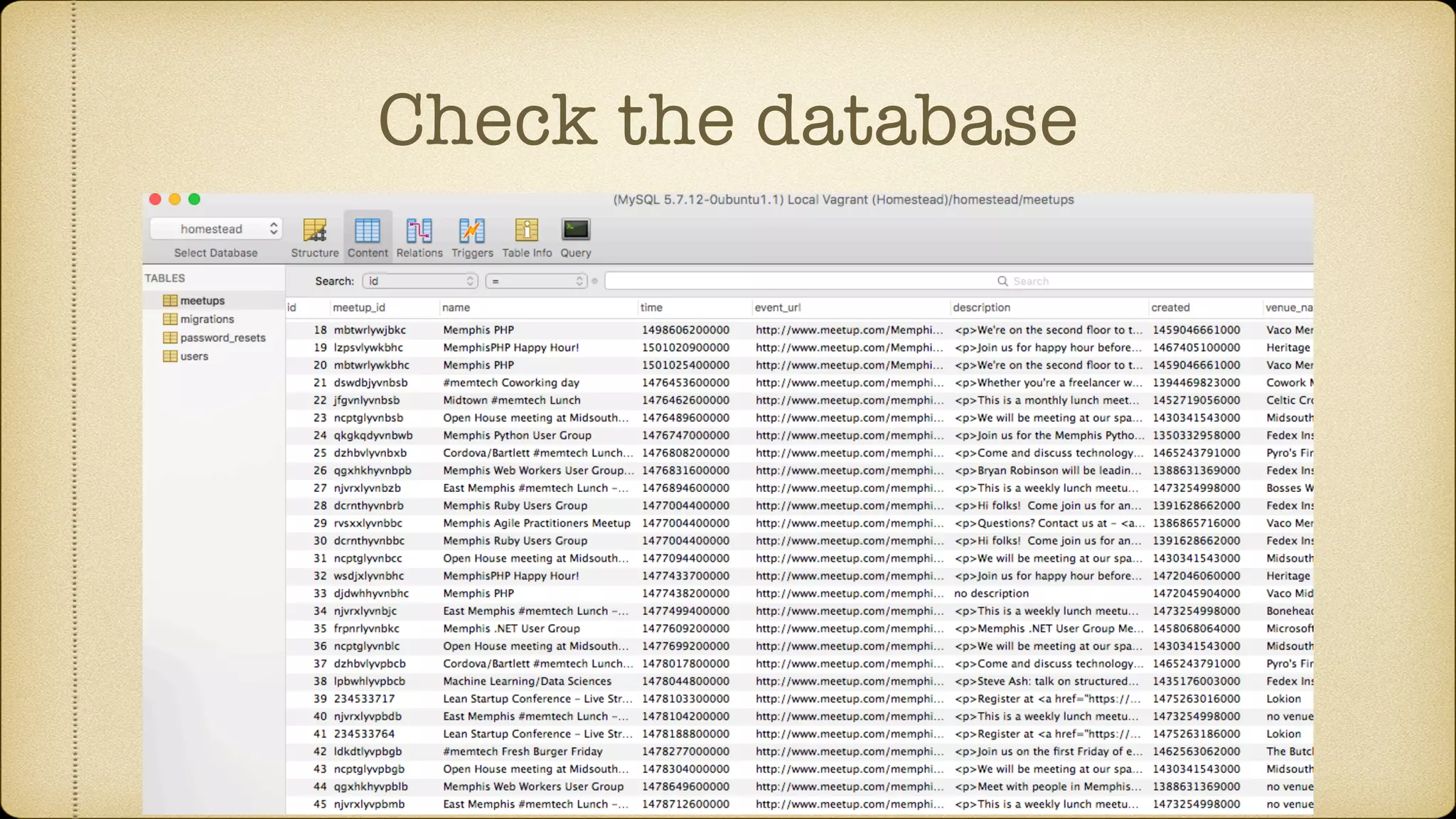Click the red close window button
1456x819 pixels.
(155, 200)
